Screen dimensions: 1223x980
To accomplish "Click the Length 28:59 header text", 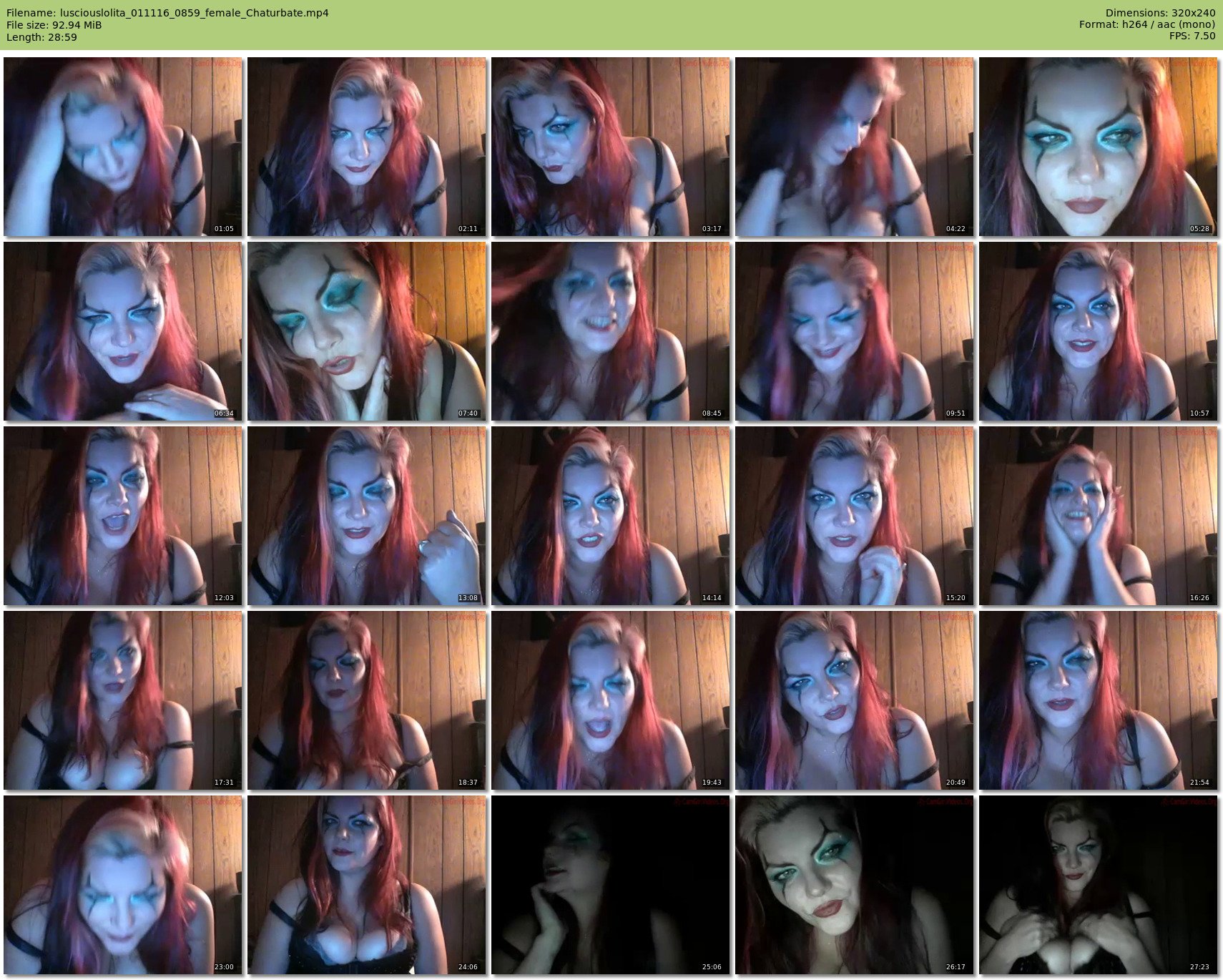I will (41, 37).
